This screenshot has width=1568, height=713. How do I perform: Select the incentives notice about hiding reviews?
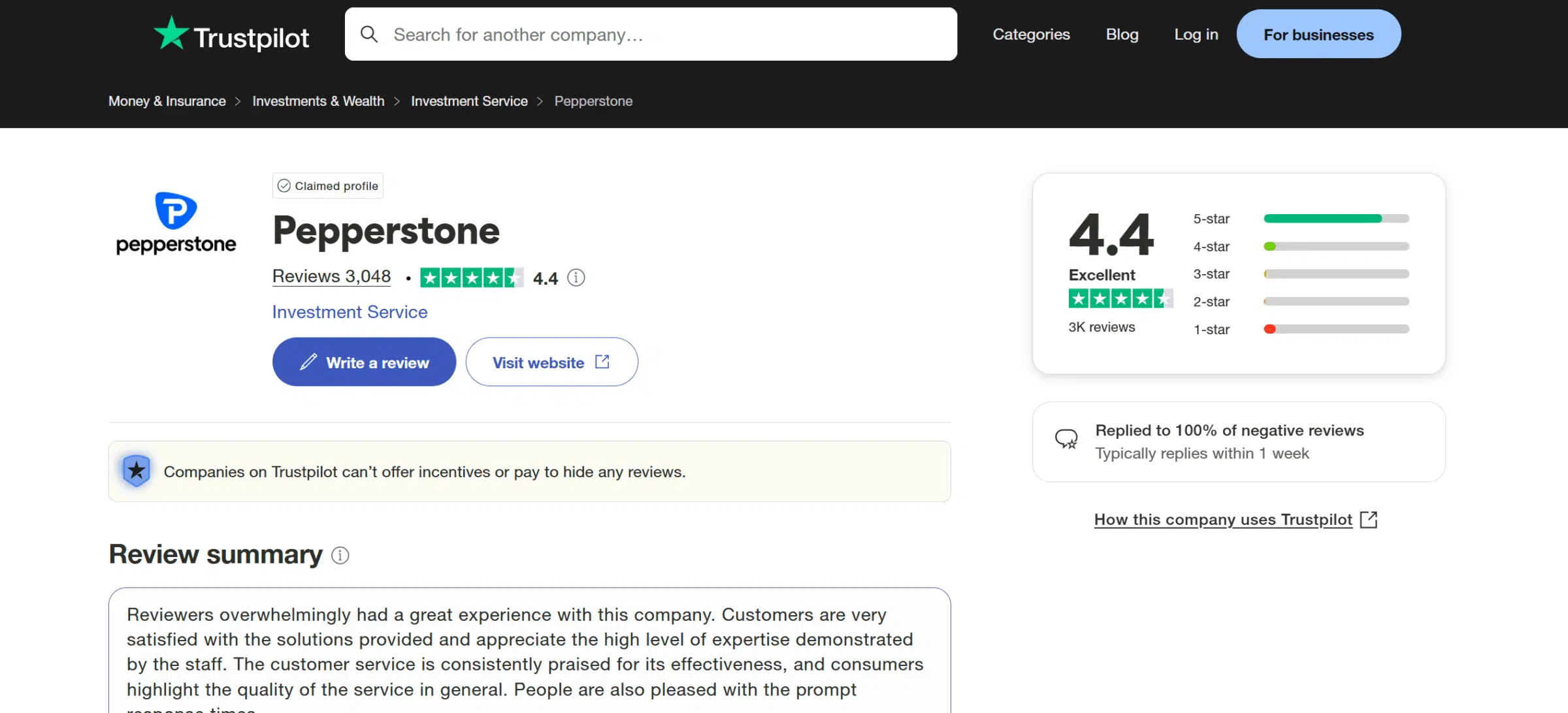click(425, 471)
